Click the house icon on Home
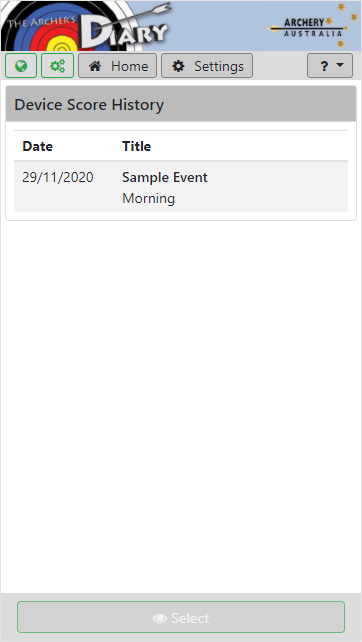The height and width of the screenshot is (642, 362). (x=95, y=66)
